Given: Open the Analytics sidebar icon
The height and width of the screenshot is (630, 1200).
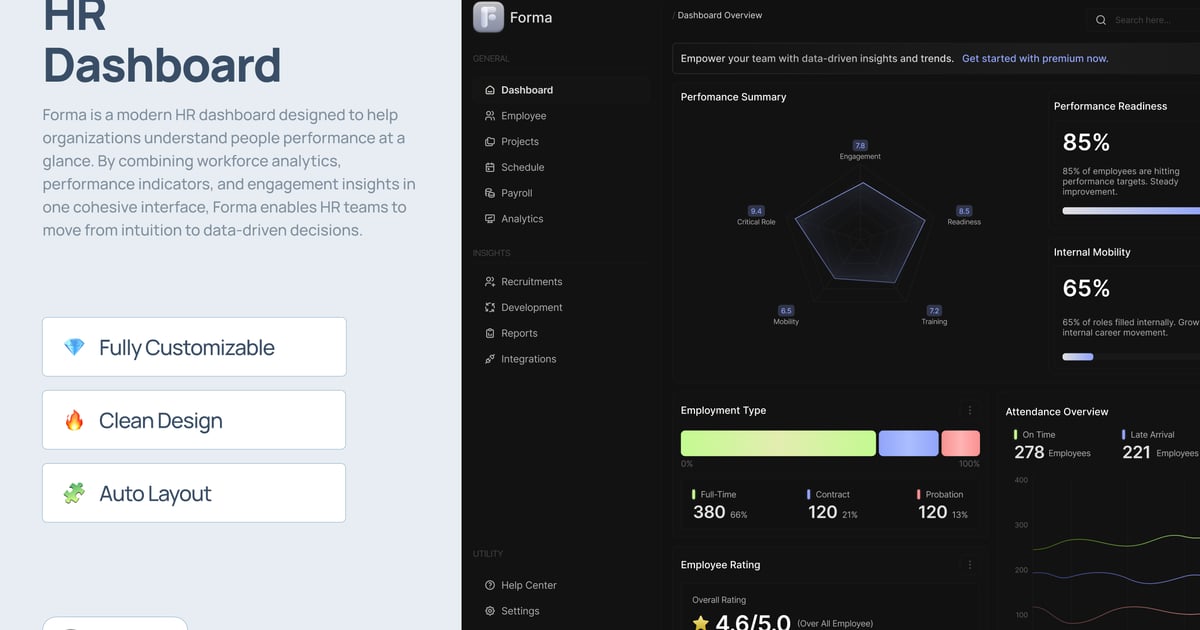Looking at the screenshot, I should click(490, 219).
